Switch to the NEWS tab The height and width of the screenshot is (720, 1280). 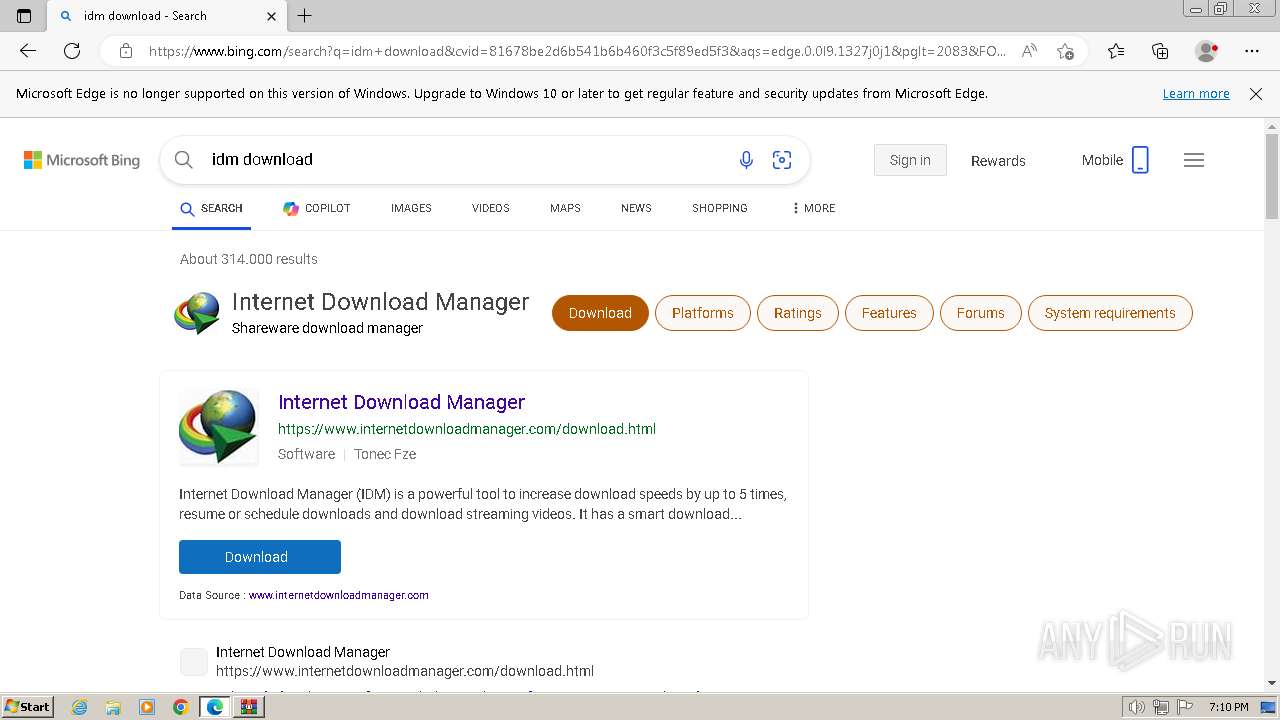[636, 208]
